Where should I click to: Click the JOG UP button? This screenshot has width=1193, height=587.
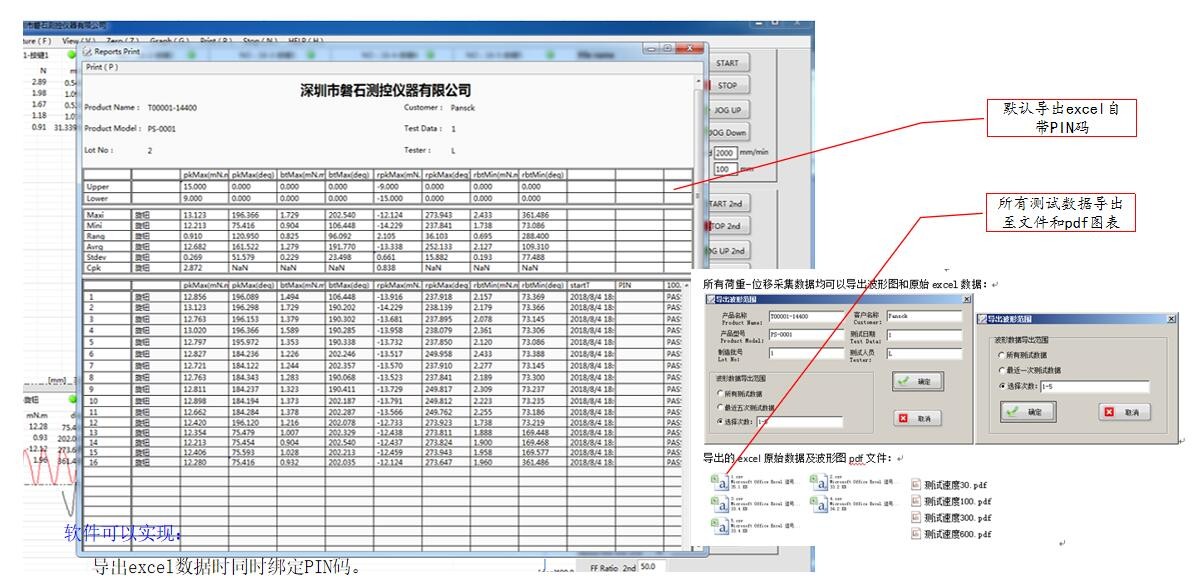[728, 110]
